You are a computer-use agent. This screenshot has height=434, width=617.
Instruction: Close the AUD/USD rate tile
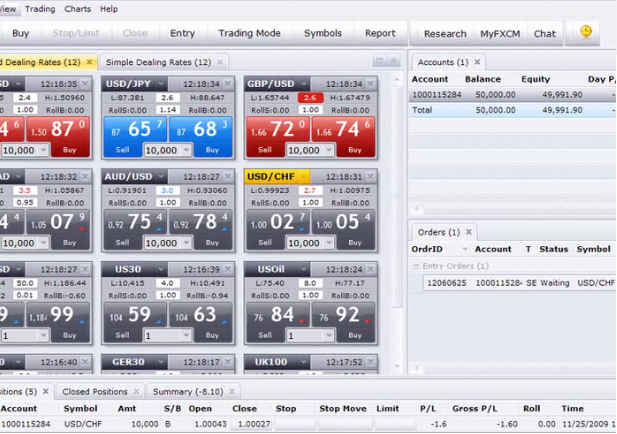pyautogui.click(x=228, y=176)
